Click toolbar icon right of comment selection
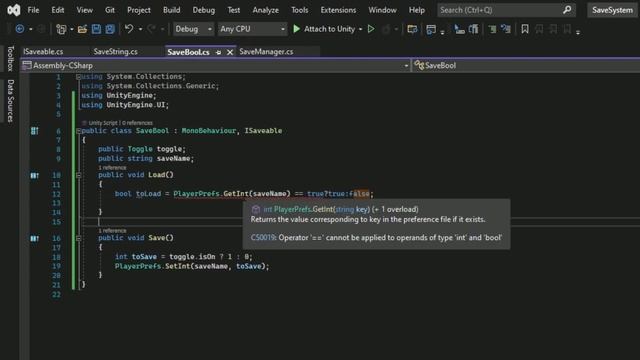The width and height of the screenshot is (640, 360). [473, 29]
